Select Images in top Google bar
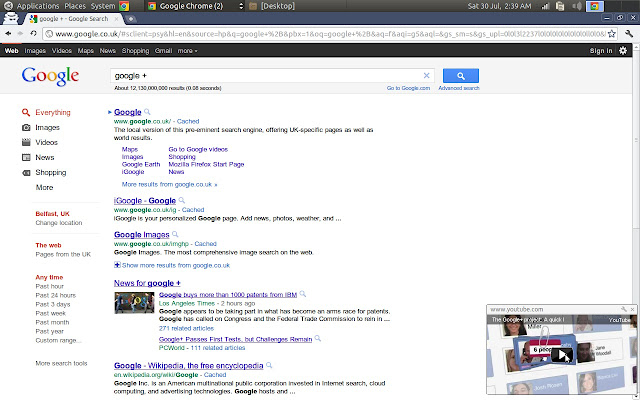Image resolution: width=640 pixels, height=400 pixels. pos(35,51)
